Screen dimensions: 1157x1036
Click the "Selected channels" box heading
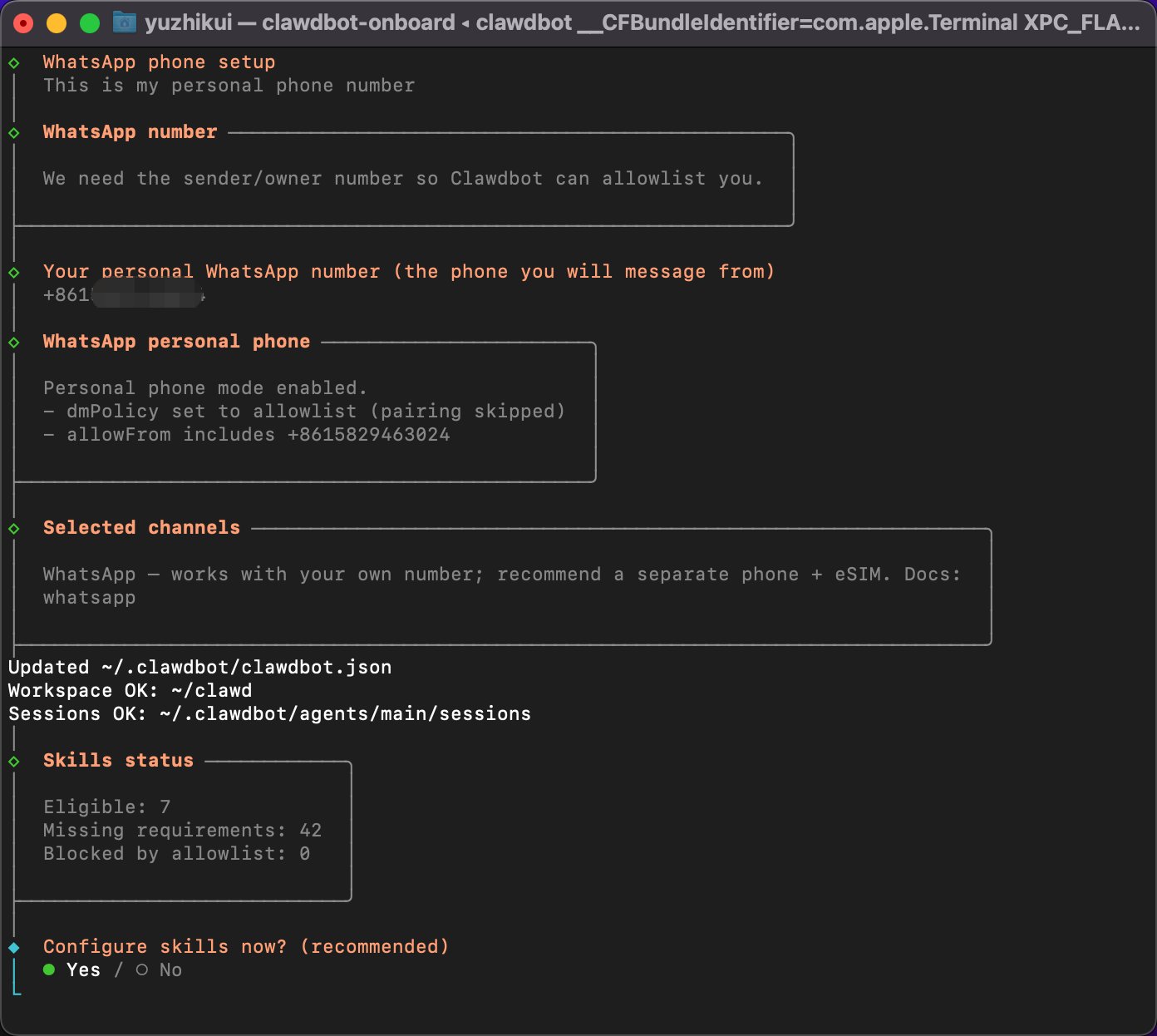click(x=141, y=528)
